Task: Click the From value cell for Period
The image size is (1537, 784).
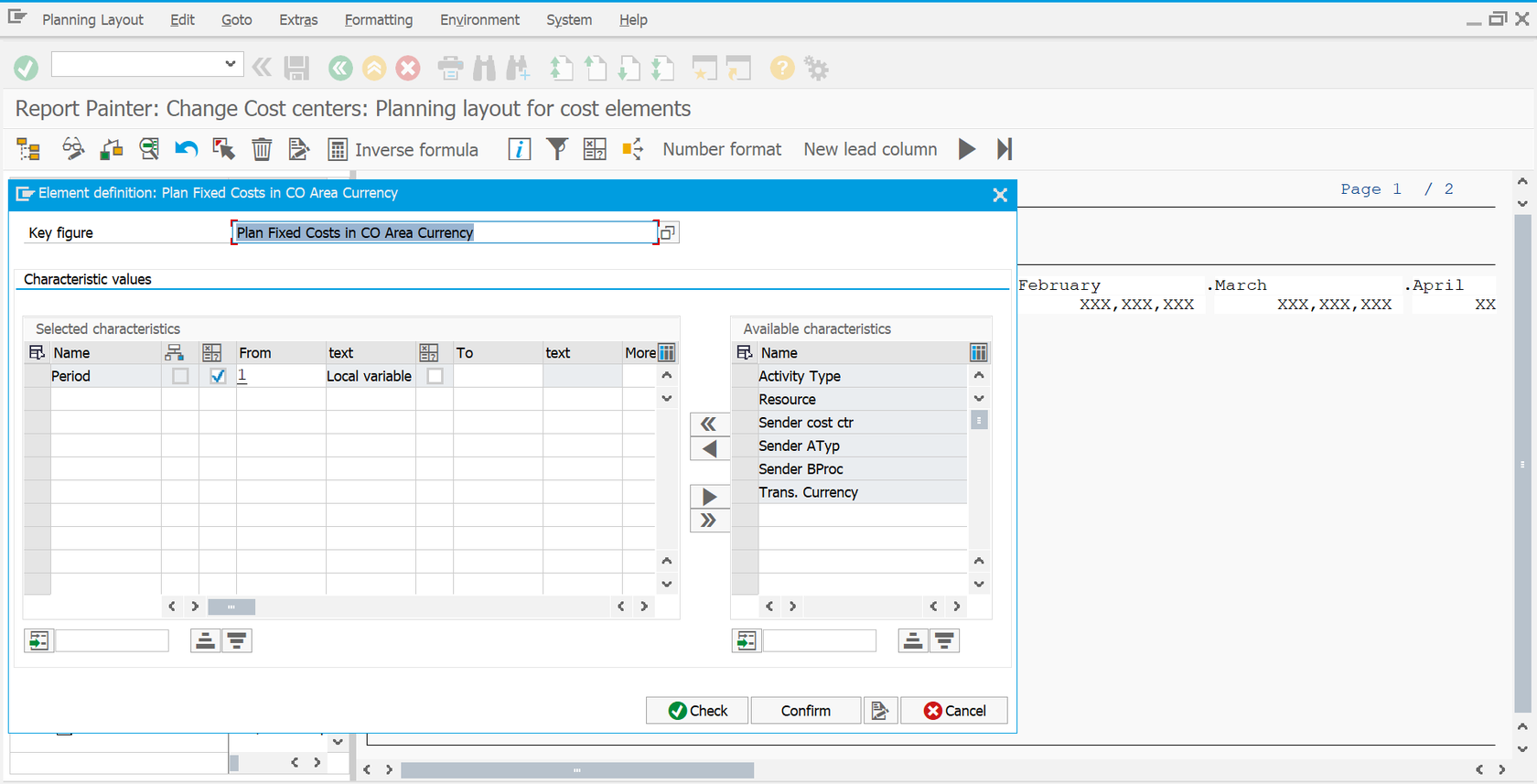Action: 281,376
